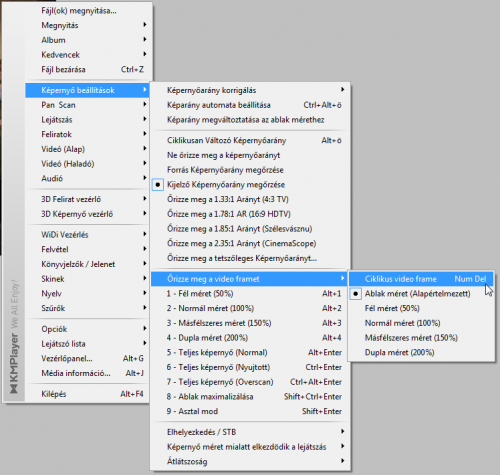Select Őrizze meg a video framet item
Image resolution: width=500 pixels, height=475 pixels.
(x=250, y=279)
